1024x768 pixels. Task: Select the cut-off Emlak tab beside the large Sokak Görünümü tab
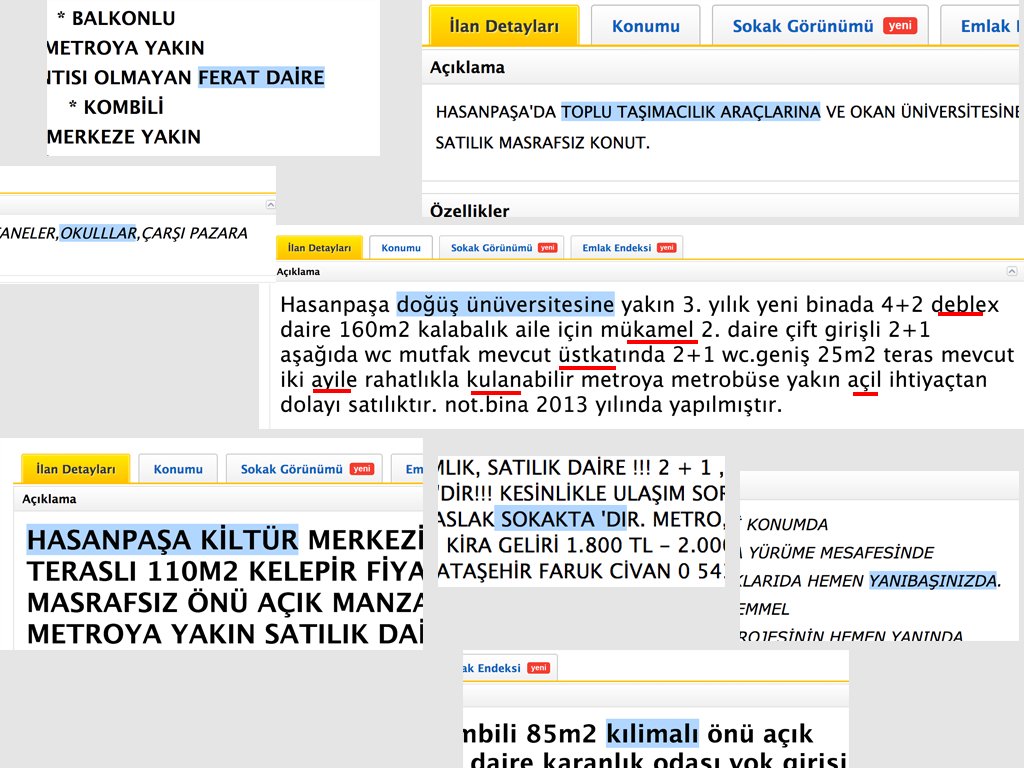click(x=982, y=25)
